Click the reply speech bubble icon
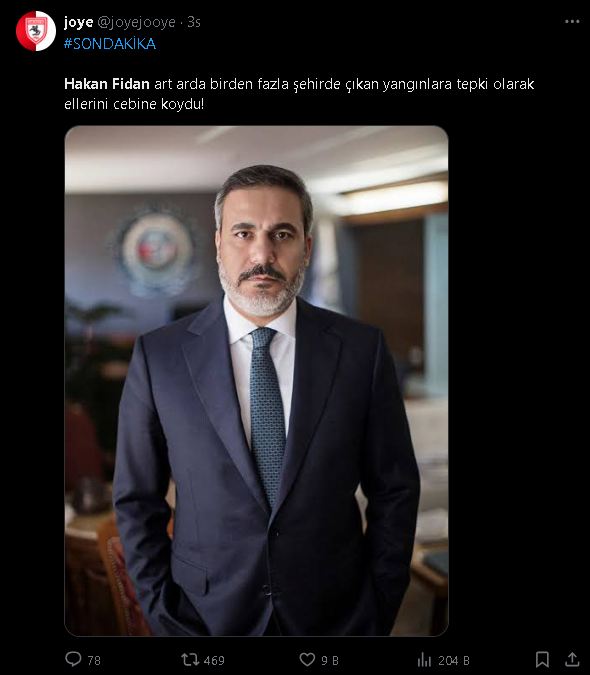 (x=73, y=659)
